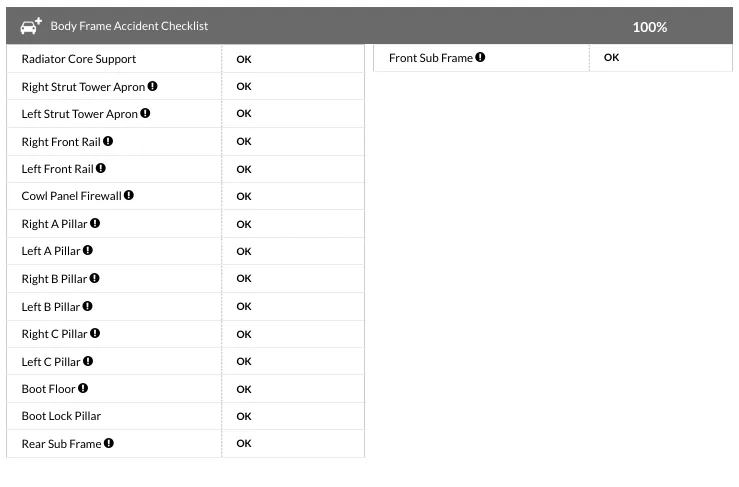
Task: Show info for Left B Pillar
Action: click(x=88, y=306)
